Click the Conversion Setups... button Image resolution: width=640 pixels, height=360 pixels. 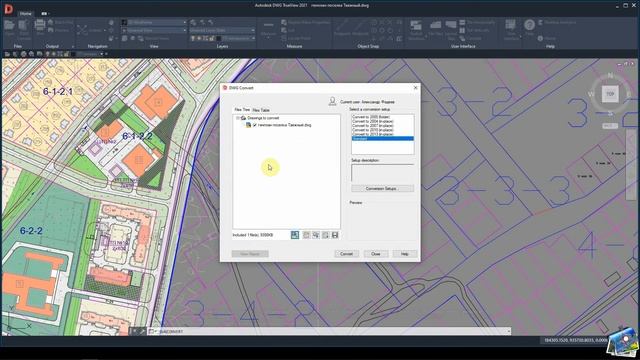pos(382,189)
